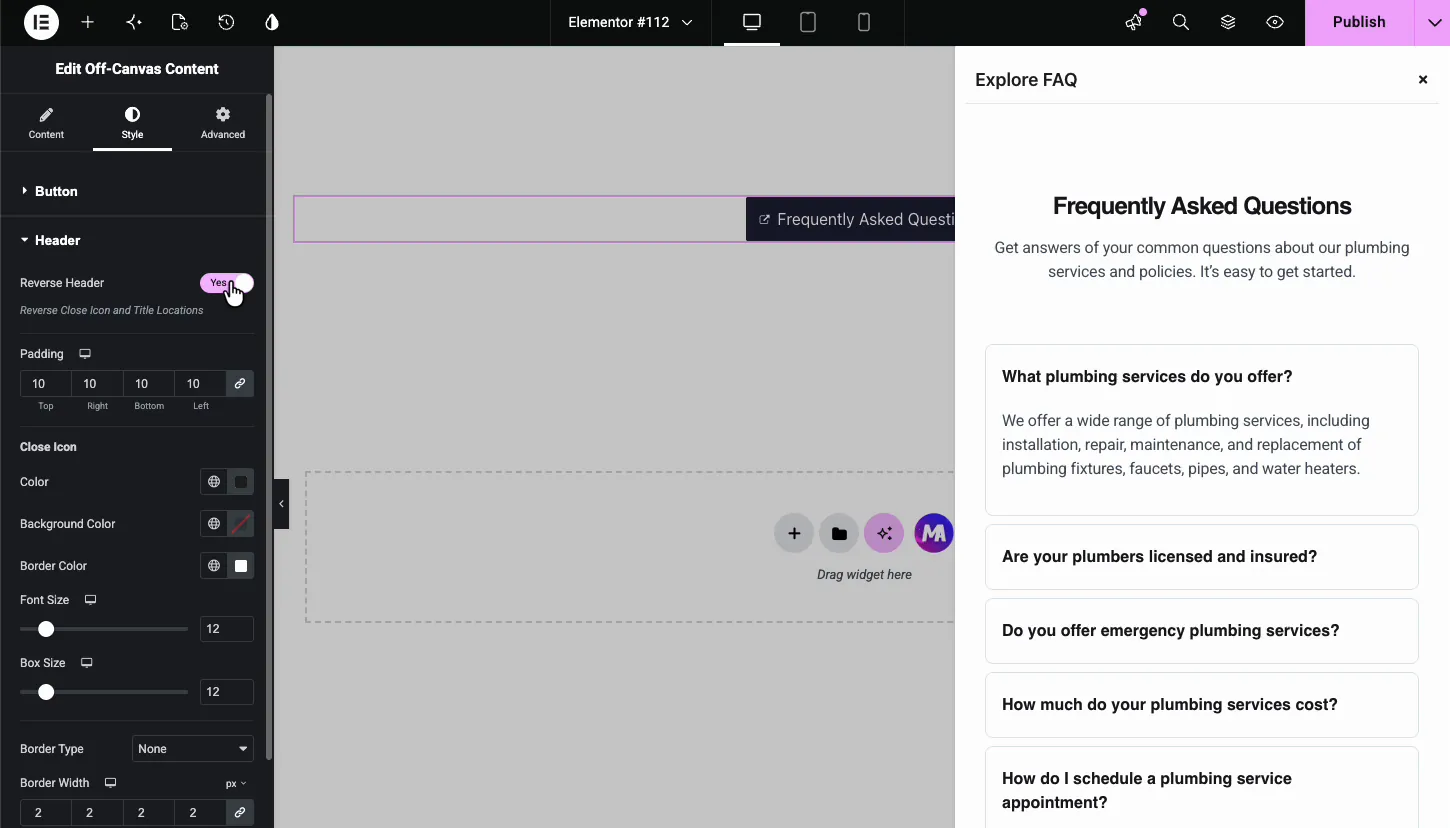Switch to tablet preview mode
1450x828 pixels.
click(808, 22)
